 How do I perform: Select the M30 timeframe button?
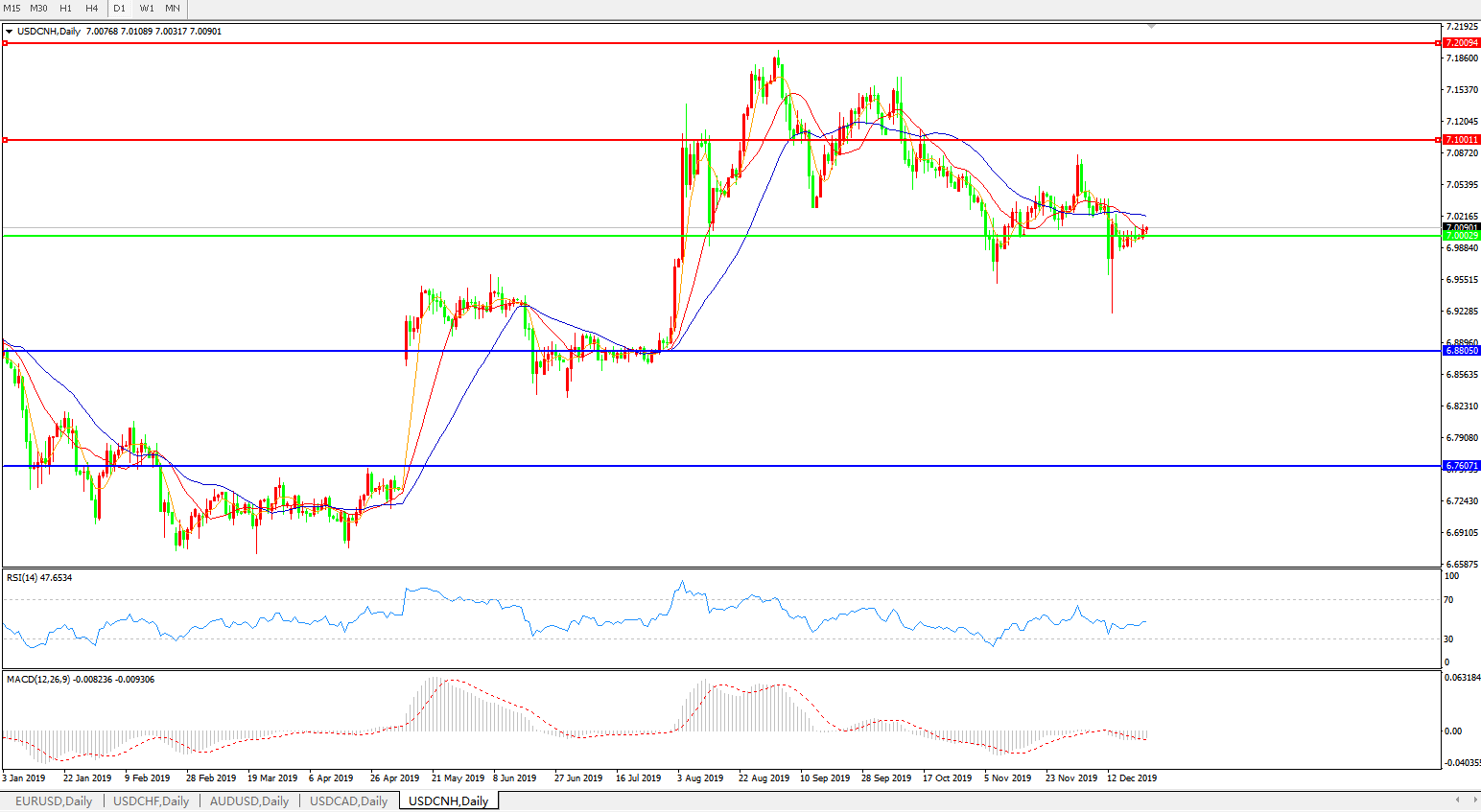pyautogui.click(x=38, y=8)
